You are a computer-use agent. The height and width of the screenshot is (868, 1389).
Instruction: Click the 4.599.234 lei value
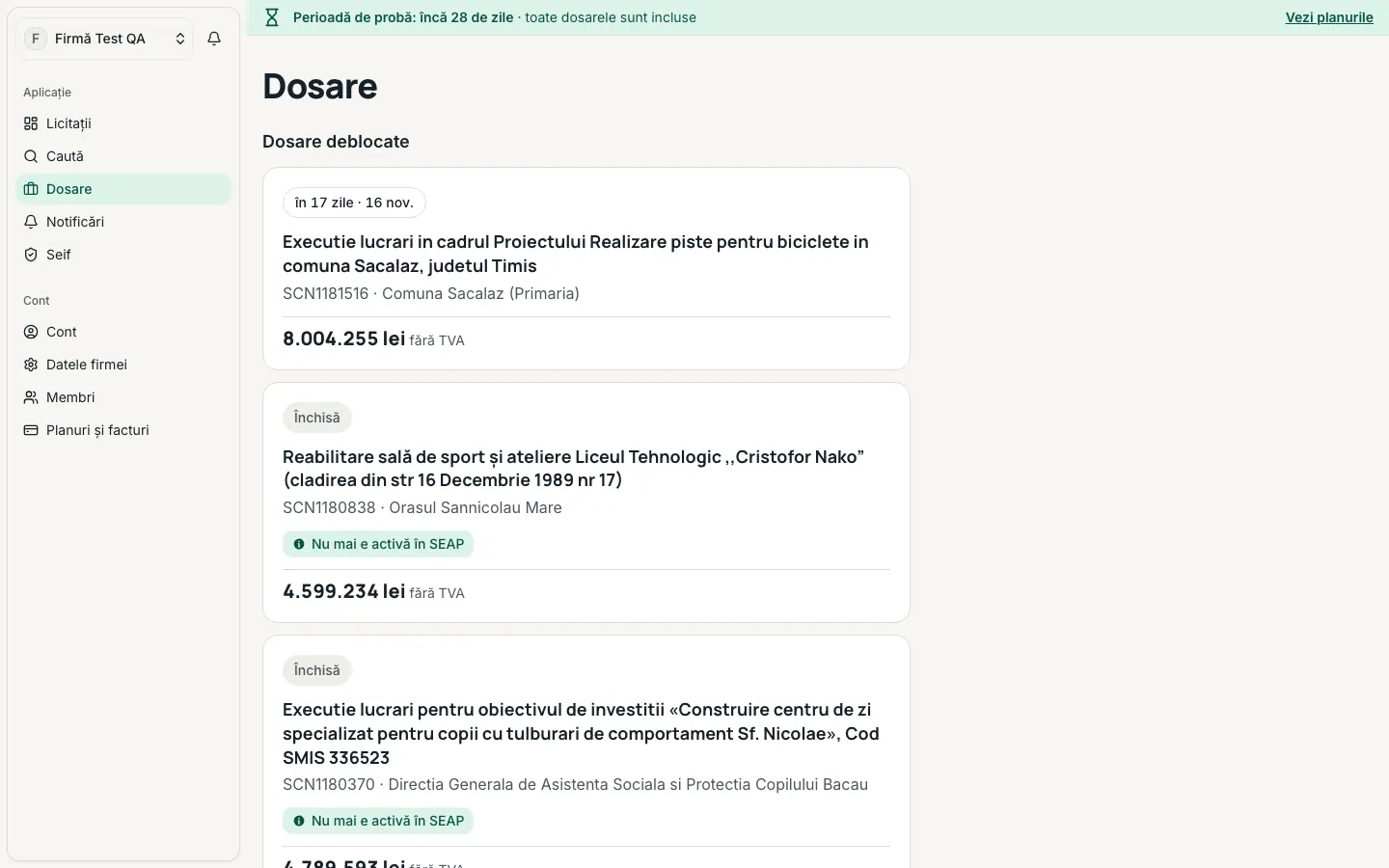(343, 591)
